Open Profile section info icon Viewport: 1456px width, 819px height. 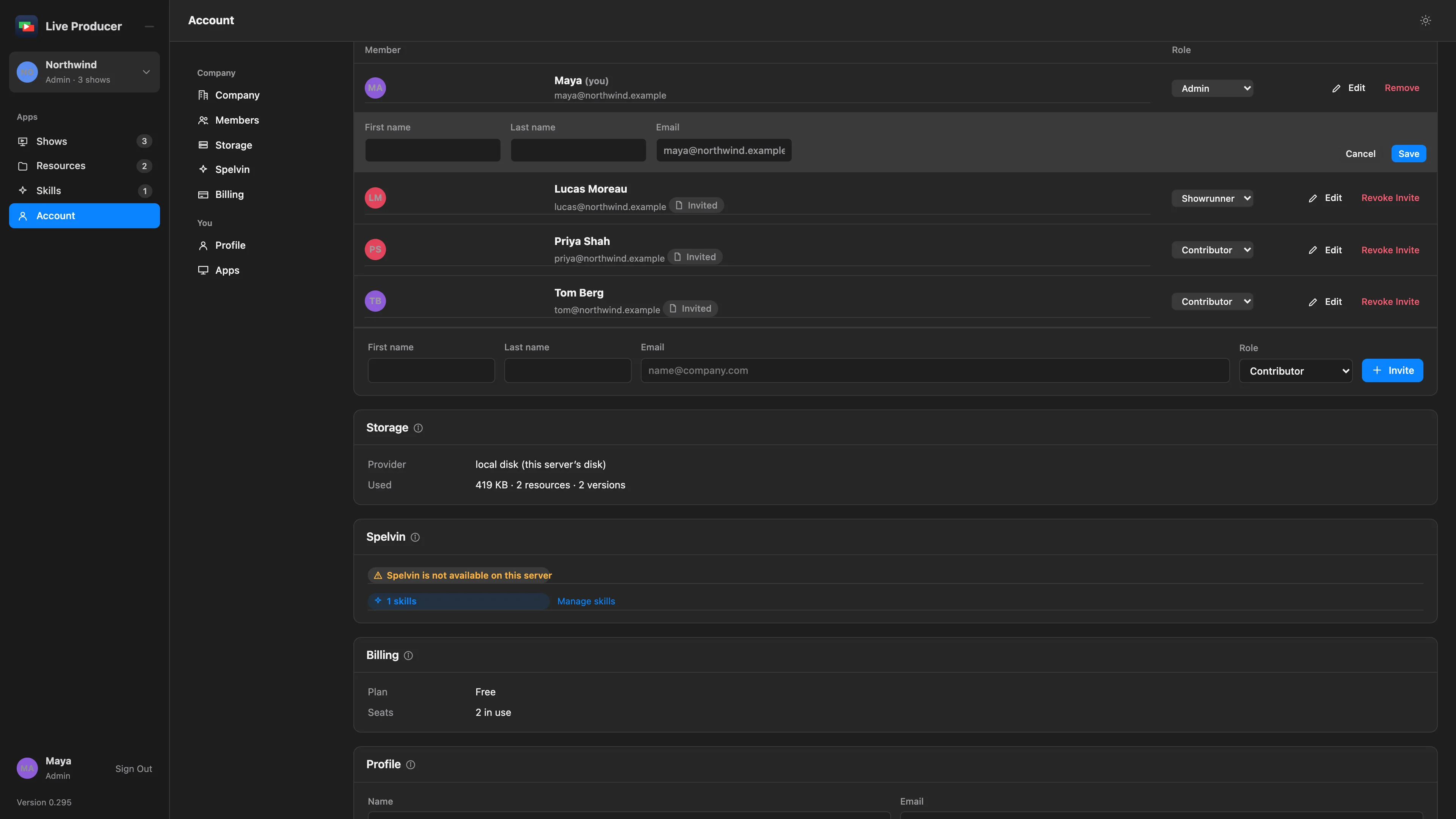click(x=411, y=765)
